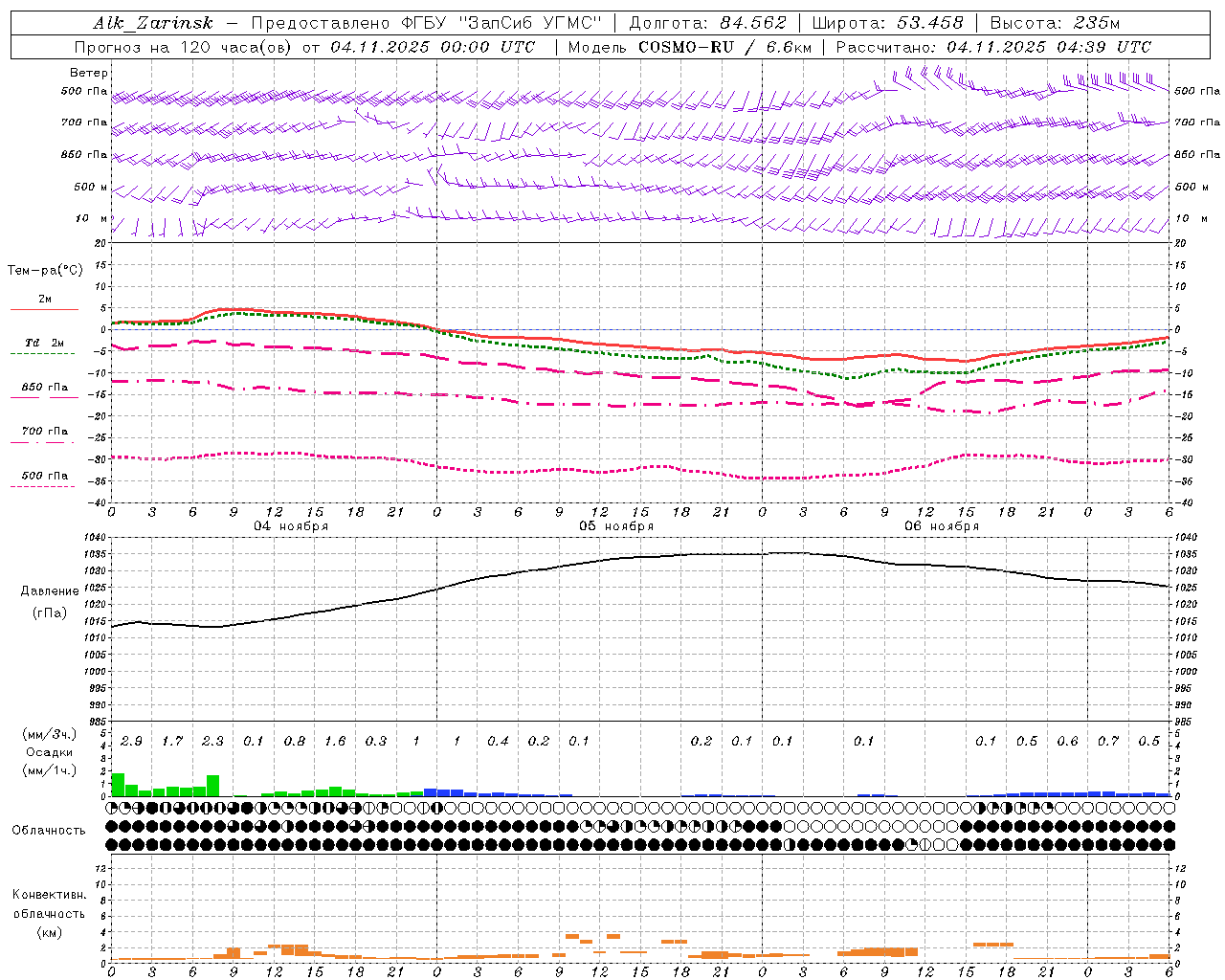
Task: Click the Высота: 235м value
Action: [x=1054, y=23]
